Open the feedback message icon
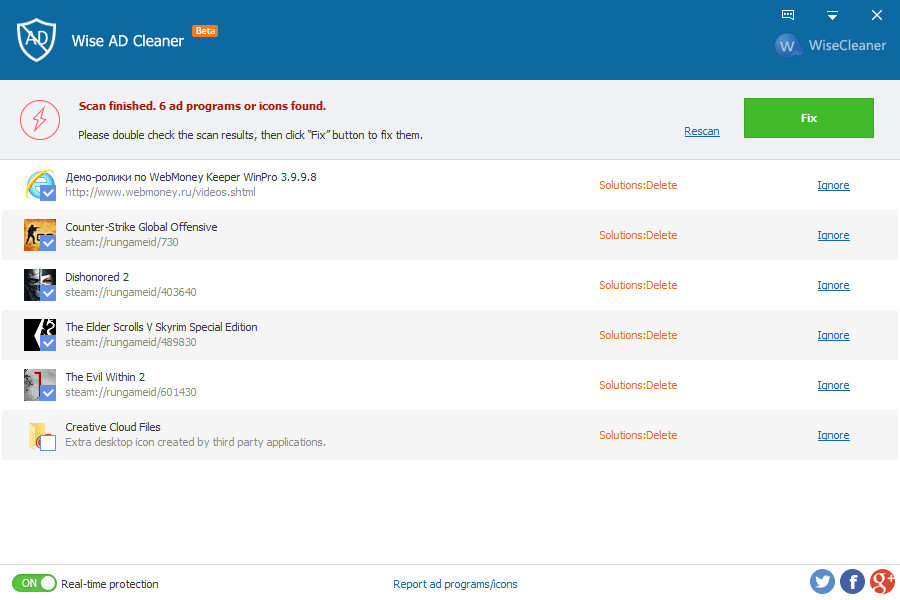 click(788, 15)
